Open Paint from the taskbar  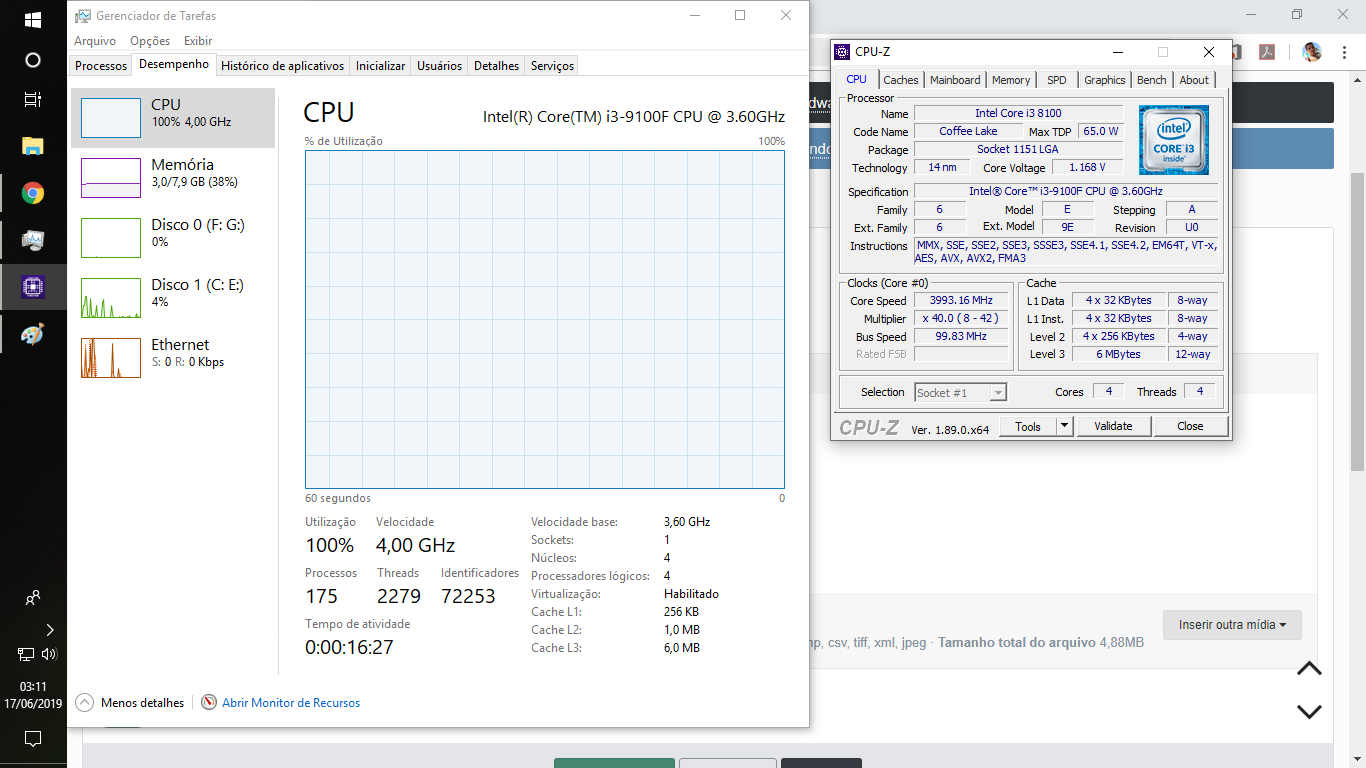click(x=33, y=334)
